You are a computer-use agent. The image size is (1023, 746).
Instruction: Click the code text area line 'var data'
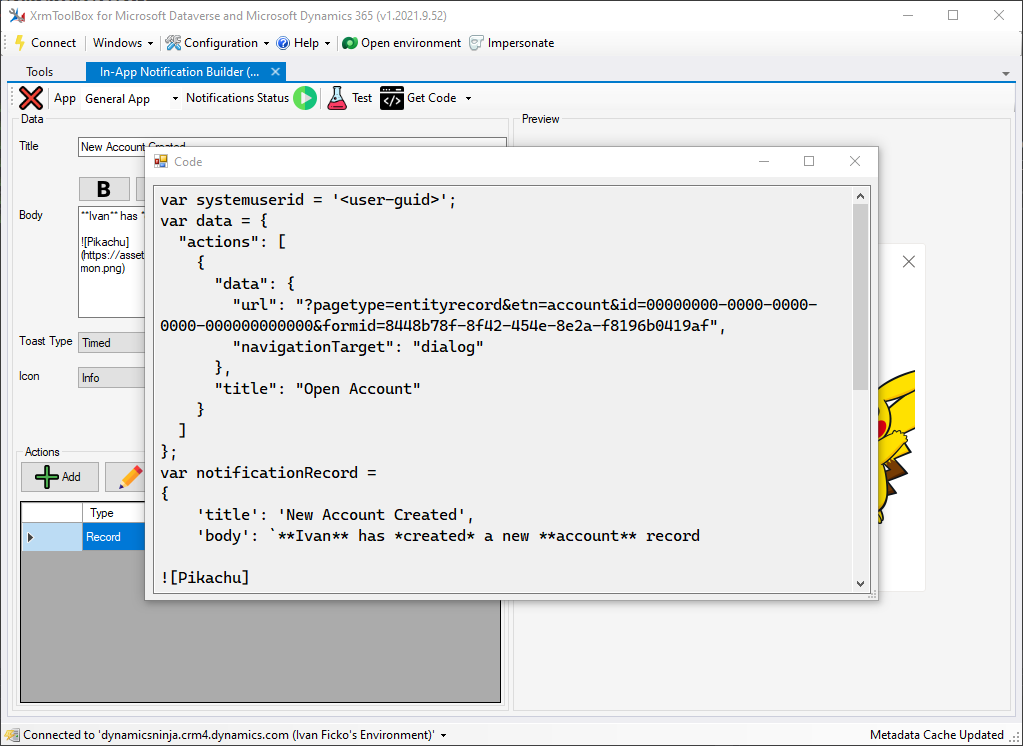click(214, 221)
